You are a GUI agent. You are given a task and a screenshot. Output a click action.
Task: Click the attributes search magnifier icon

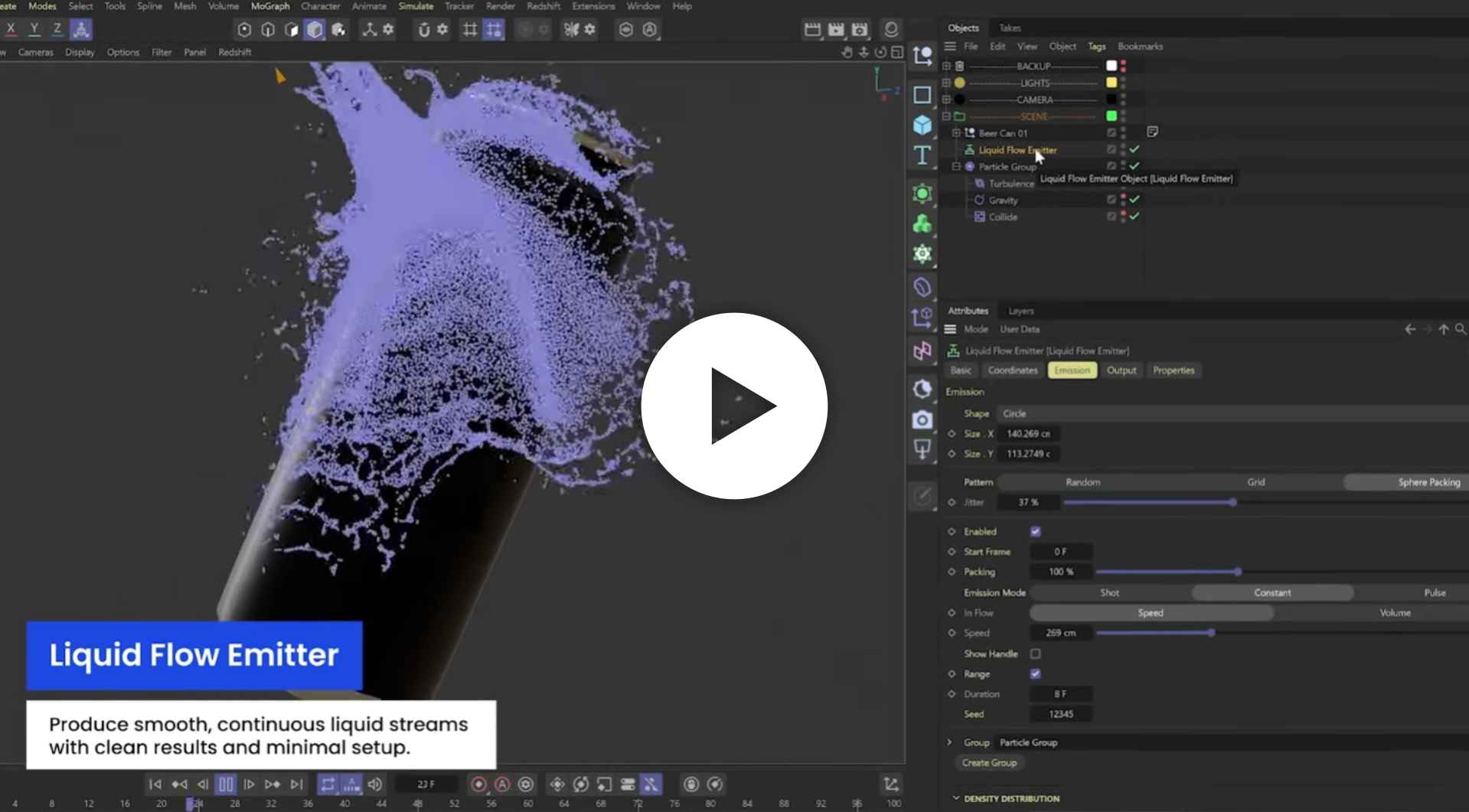1461,329
